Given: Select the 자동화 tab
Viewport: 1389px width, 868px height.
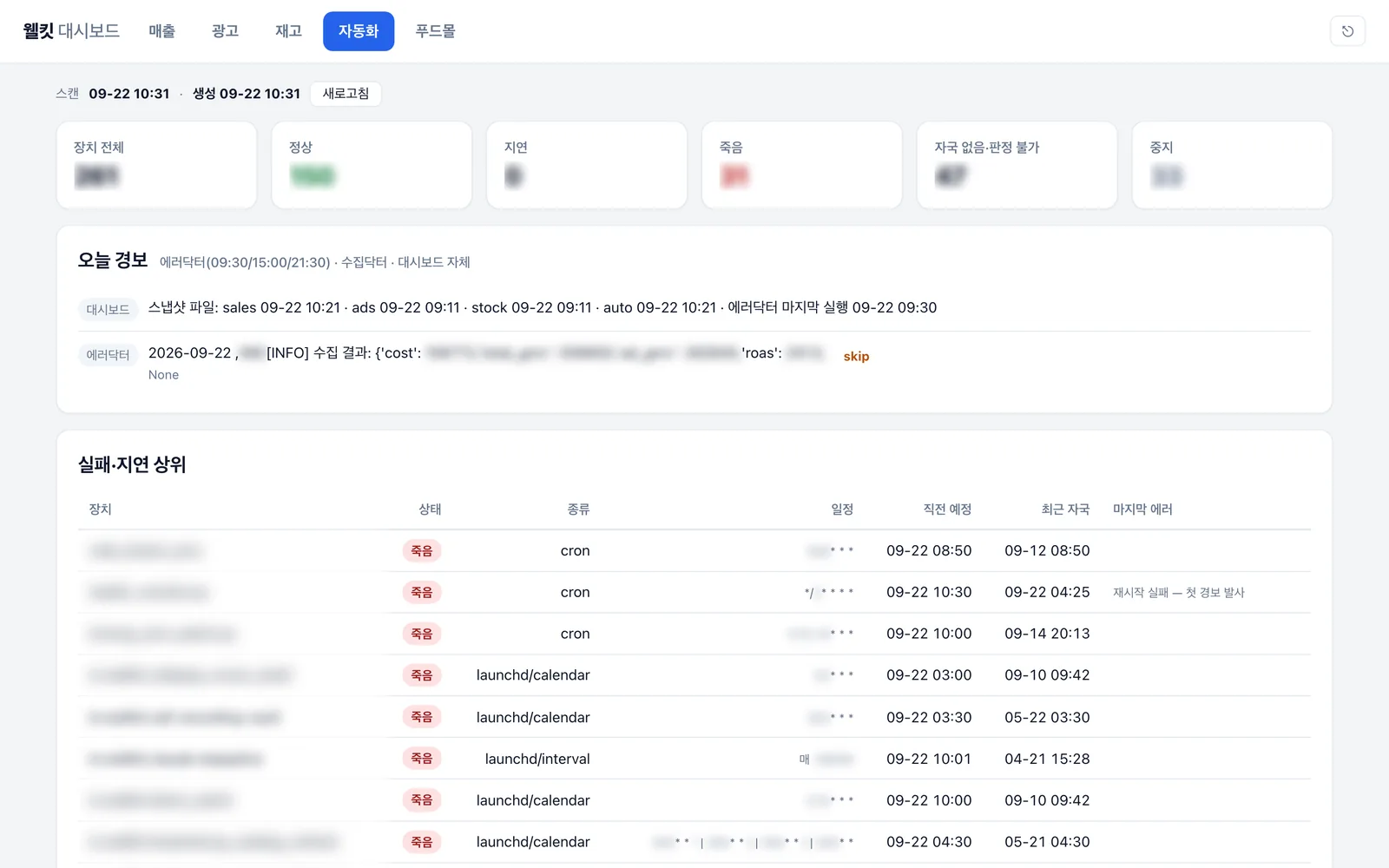Looking at the screenshot, I should tap(359, 31).
